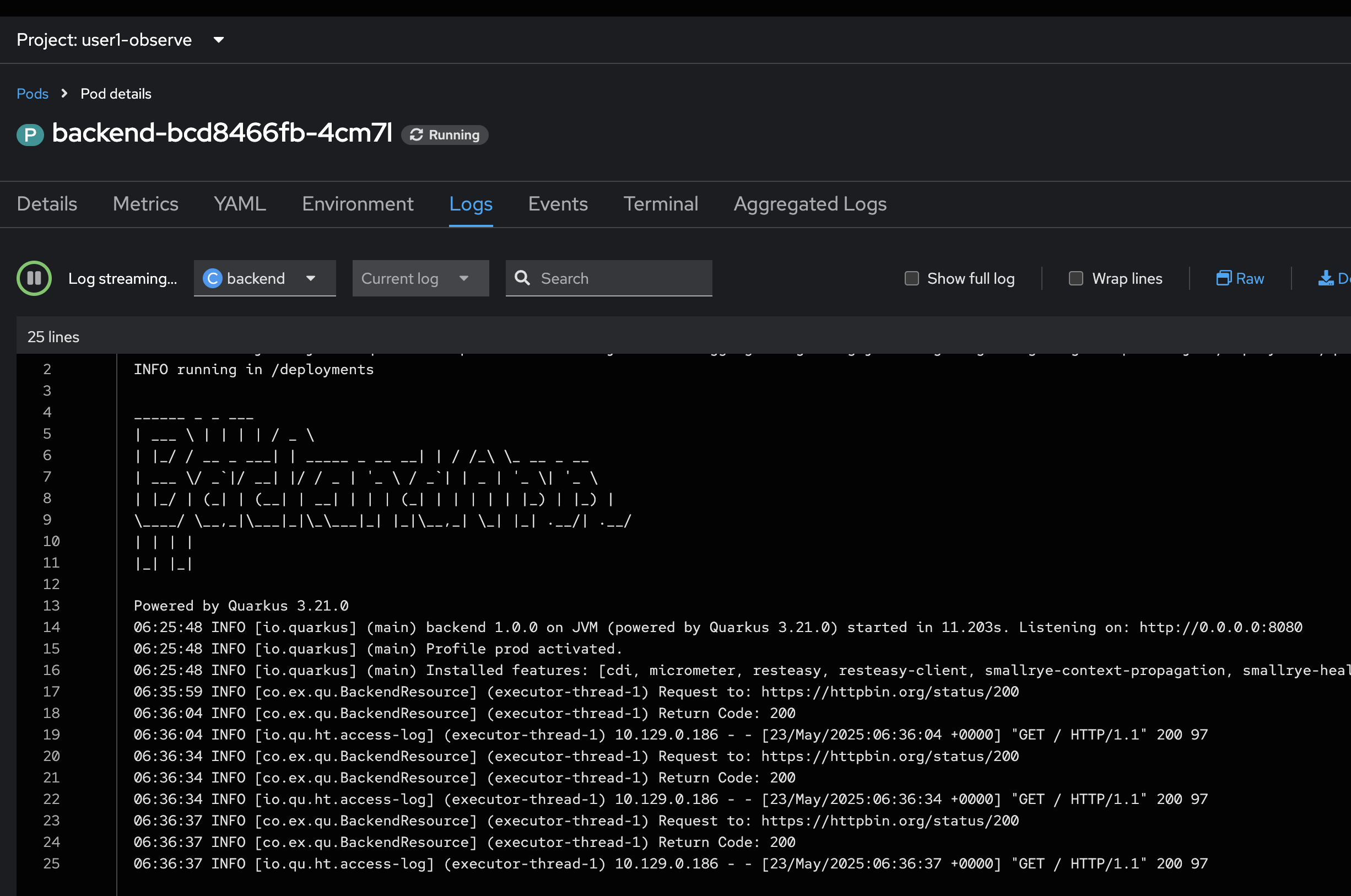Click line number 25 in the gutter
Image resolution: width=1351 pixels, height=896 pixels.
51,864
